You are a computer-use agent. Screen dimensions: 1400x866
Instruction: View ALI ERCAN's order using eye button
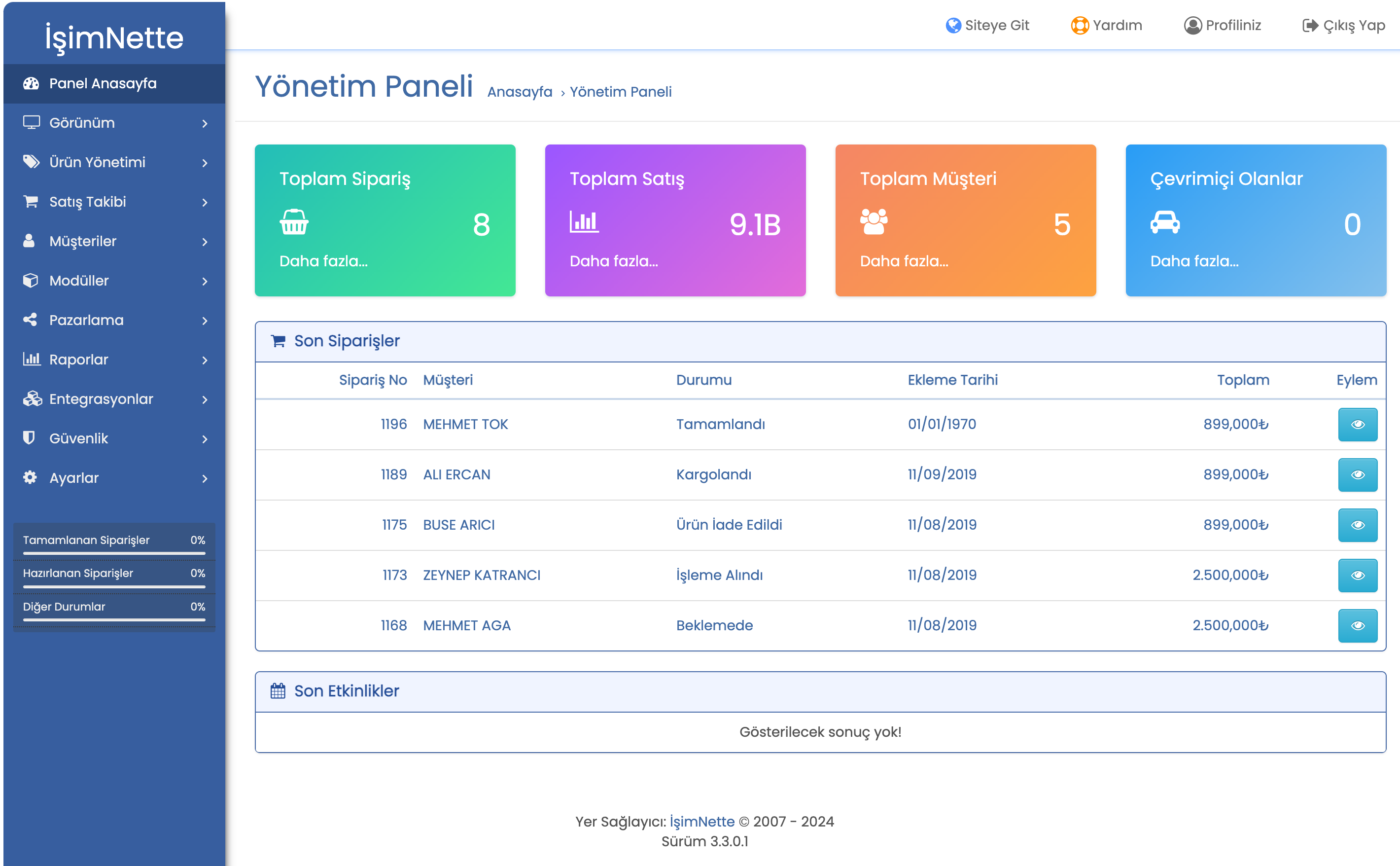pos(1357,475)
